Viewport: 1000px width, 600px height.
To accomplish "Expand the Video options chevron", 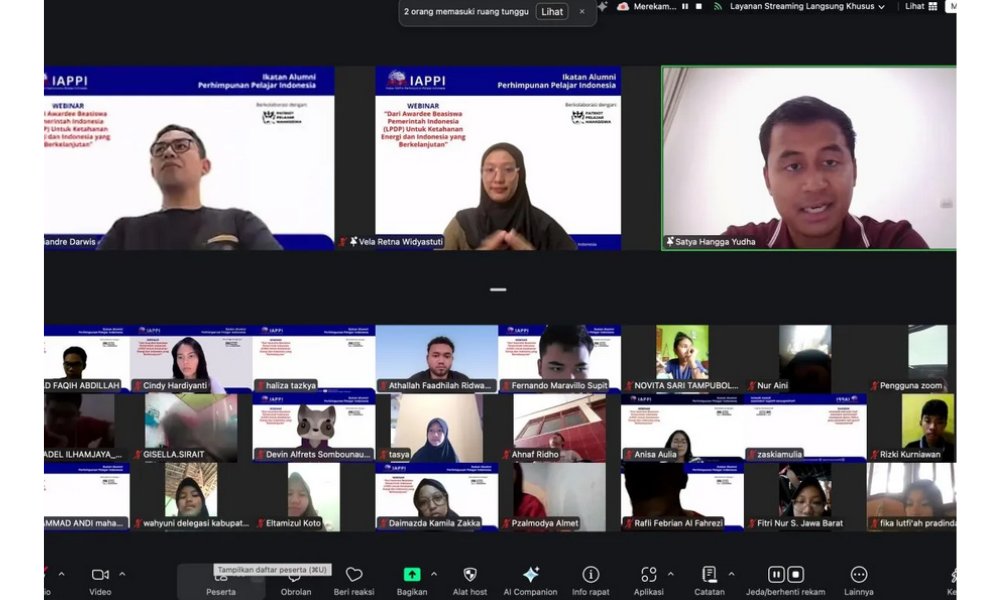I will click(x=122, y=574).
